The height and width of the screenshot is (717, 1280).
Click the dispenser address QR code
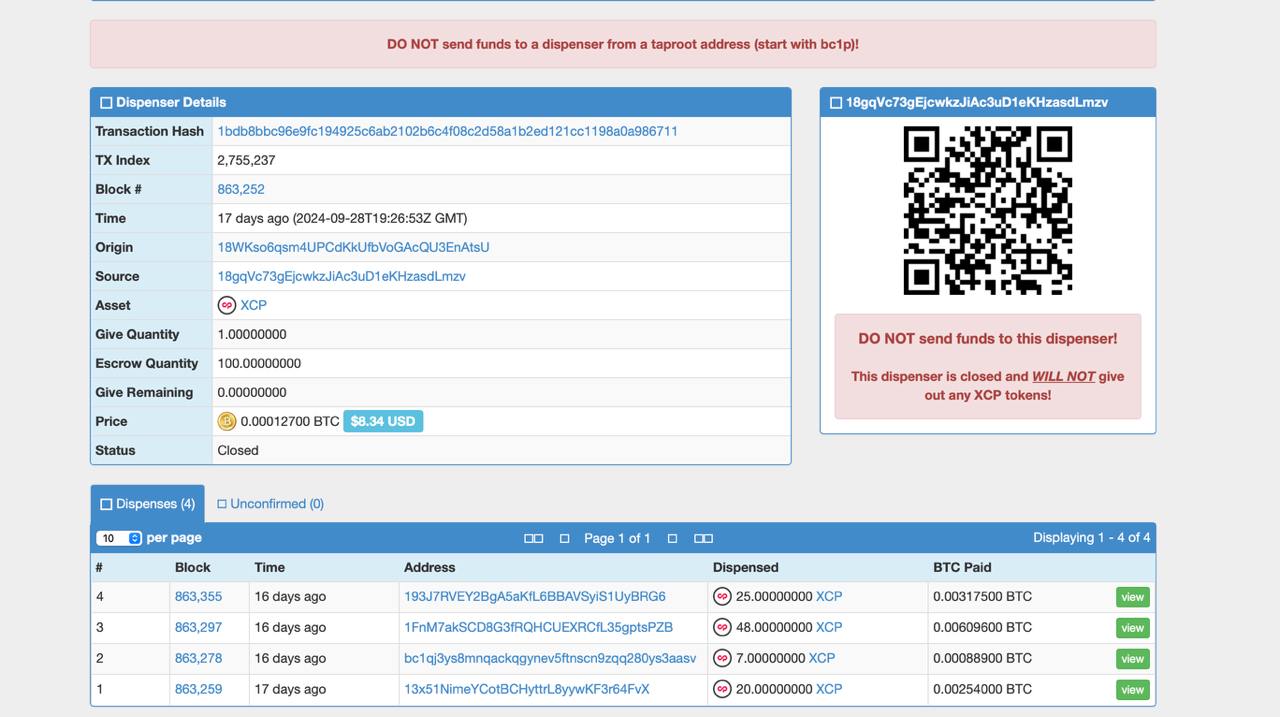coord(988,211)
